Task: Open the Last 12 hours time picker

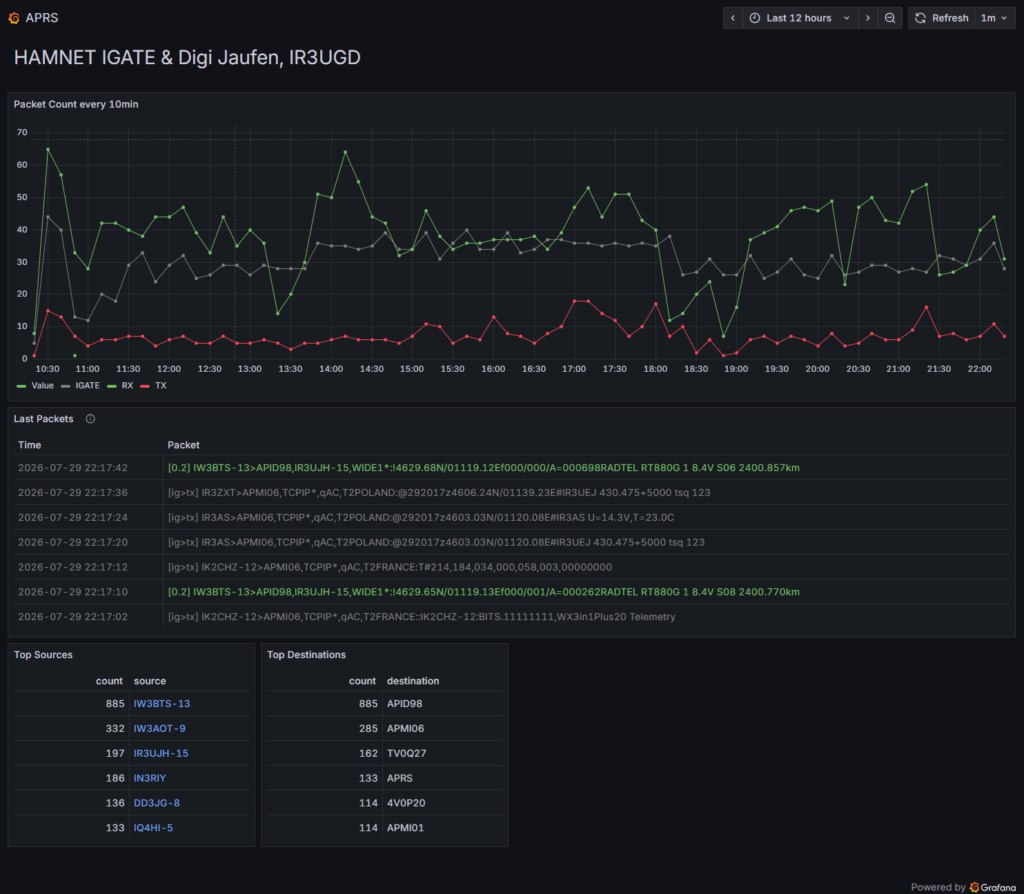Action: coord(800,18)
